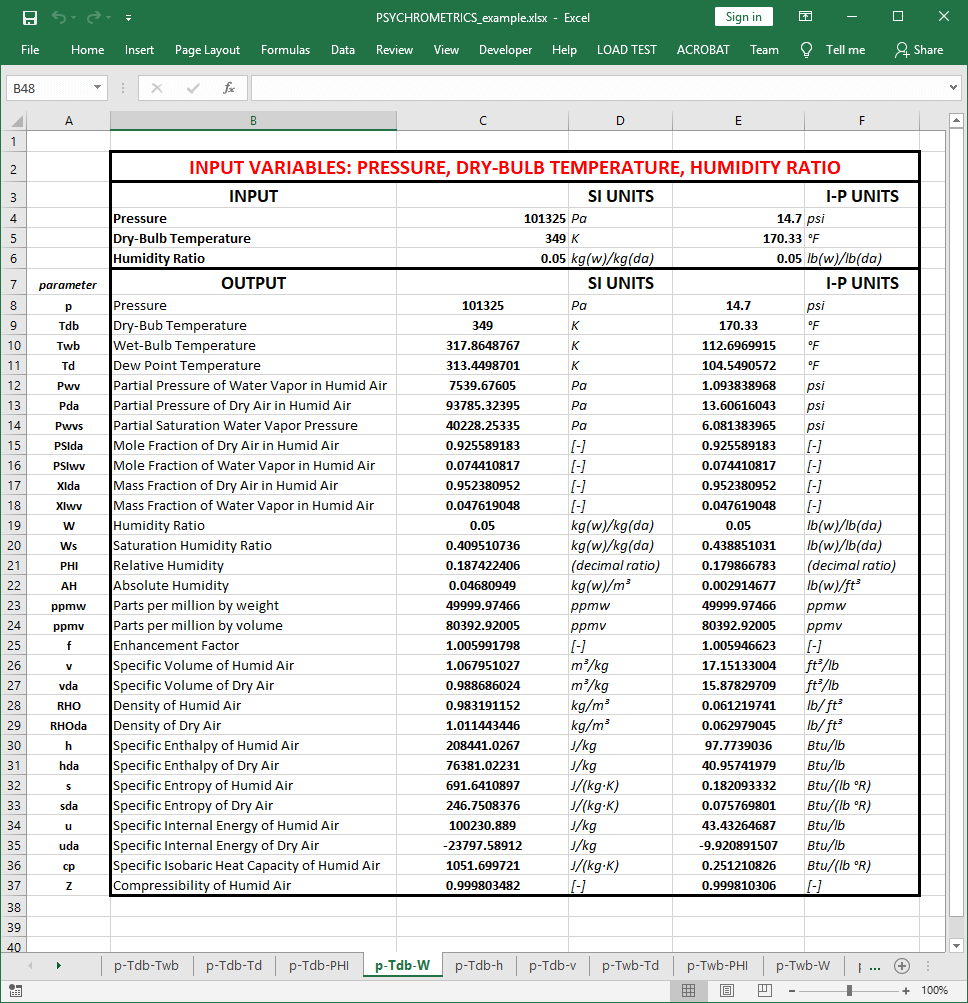Show hidden sheet tabs via ellipsis control
Screen dimensions: 968x1003
point(874,967)
